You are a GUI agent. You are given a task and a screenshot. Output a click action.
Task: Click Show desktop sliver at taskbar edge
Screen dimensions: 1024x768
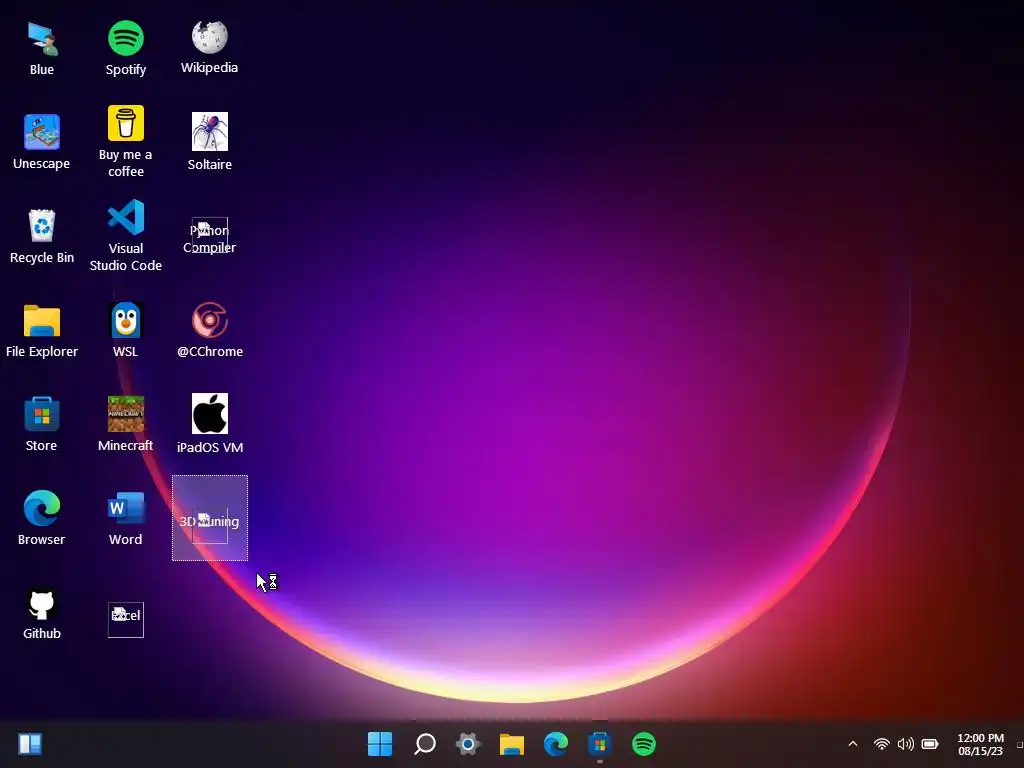(1019, 744)
